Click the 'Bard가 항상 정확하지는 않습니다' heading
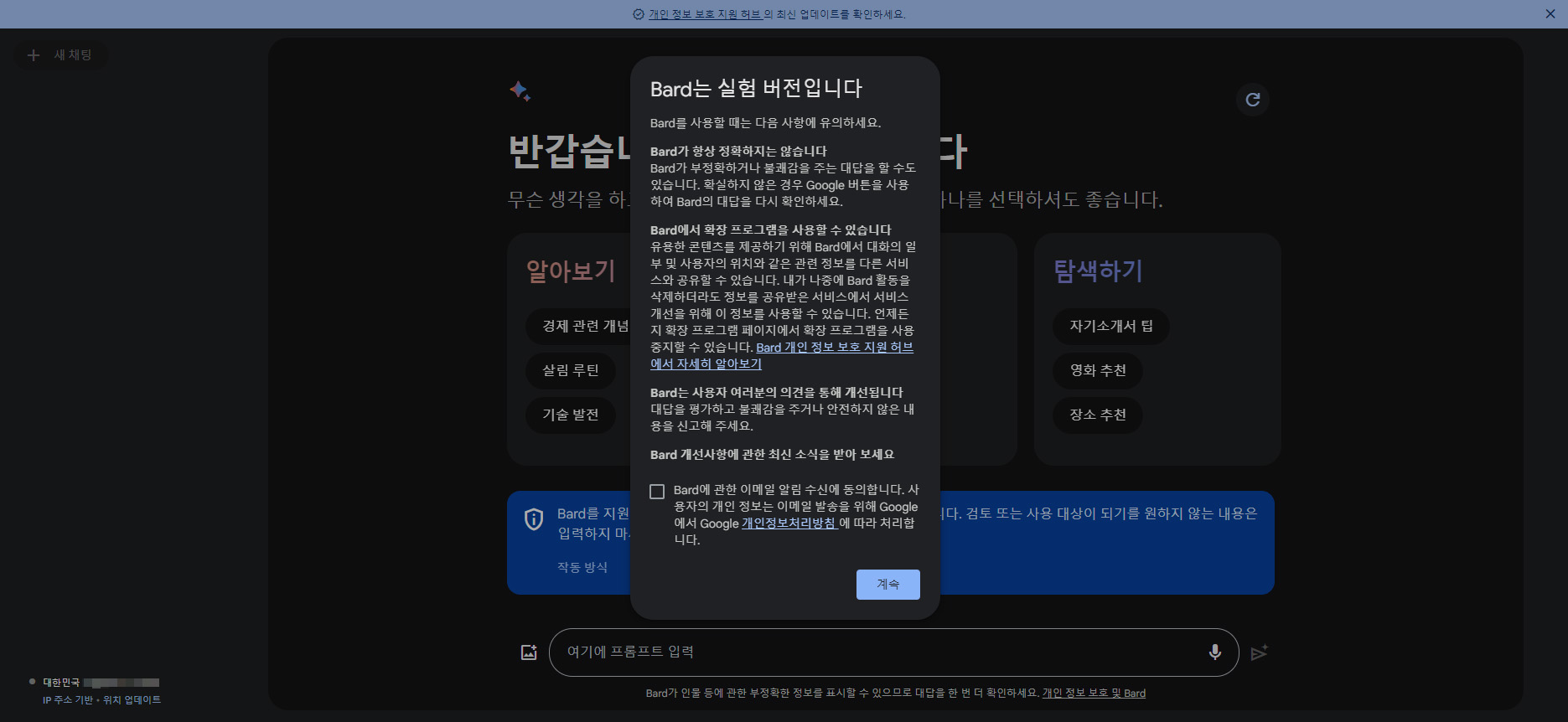This screenshot has height=722, width=1568. coord(738,152)
